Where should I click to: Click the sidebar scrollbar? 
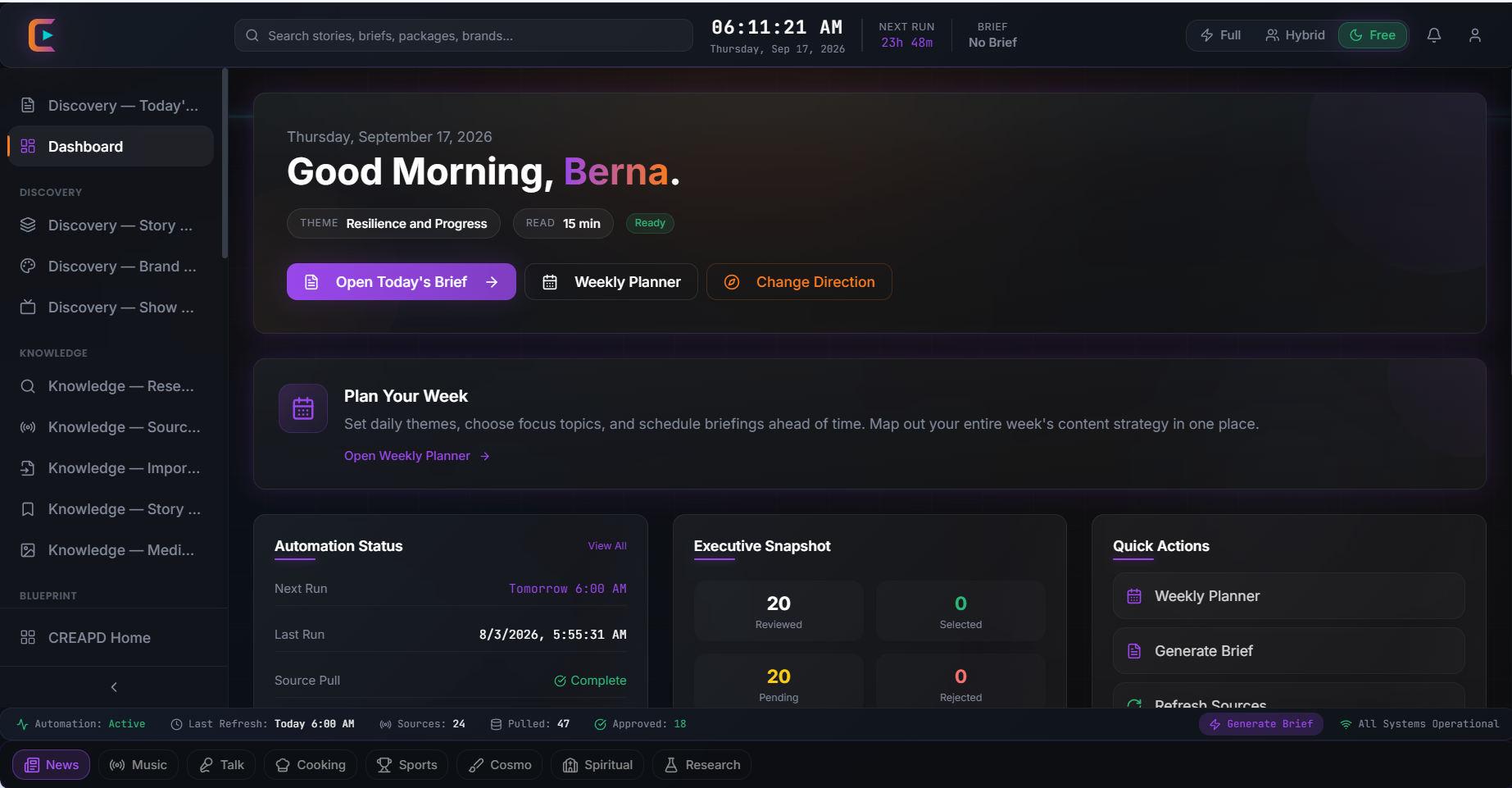pos(225,164)
